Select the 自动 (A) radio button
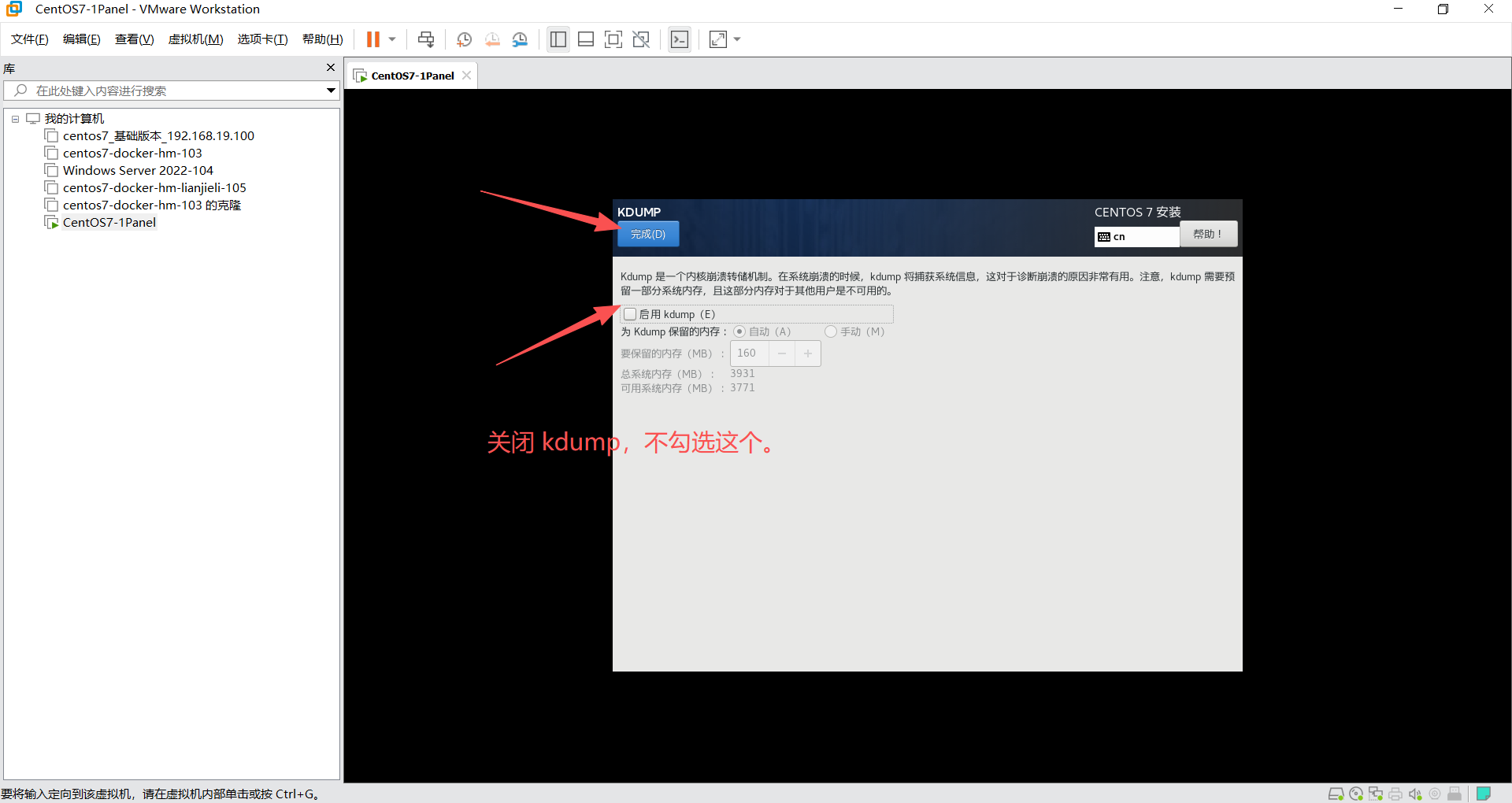1512x803 pixels. pos(739,331)
